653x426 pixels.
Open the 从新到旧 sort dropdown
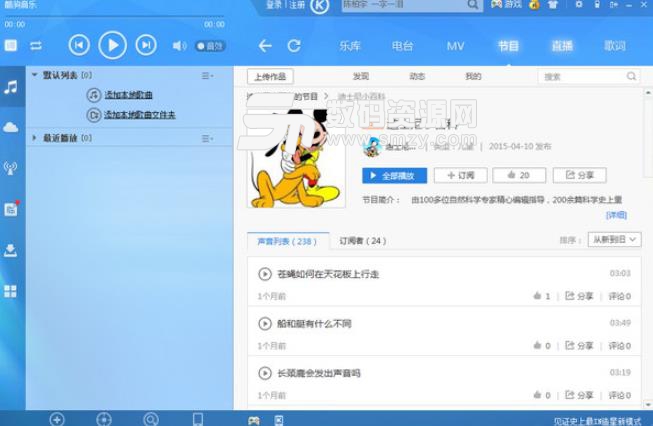click(614, 239)
